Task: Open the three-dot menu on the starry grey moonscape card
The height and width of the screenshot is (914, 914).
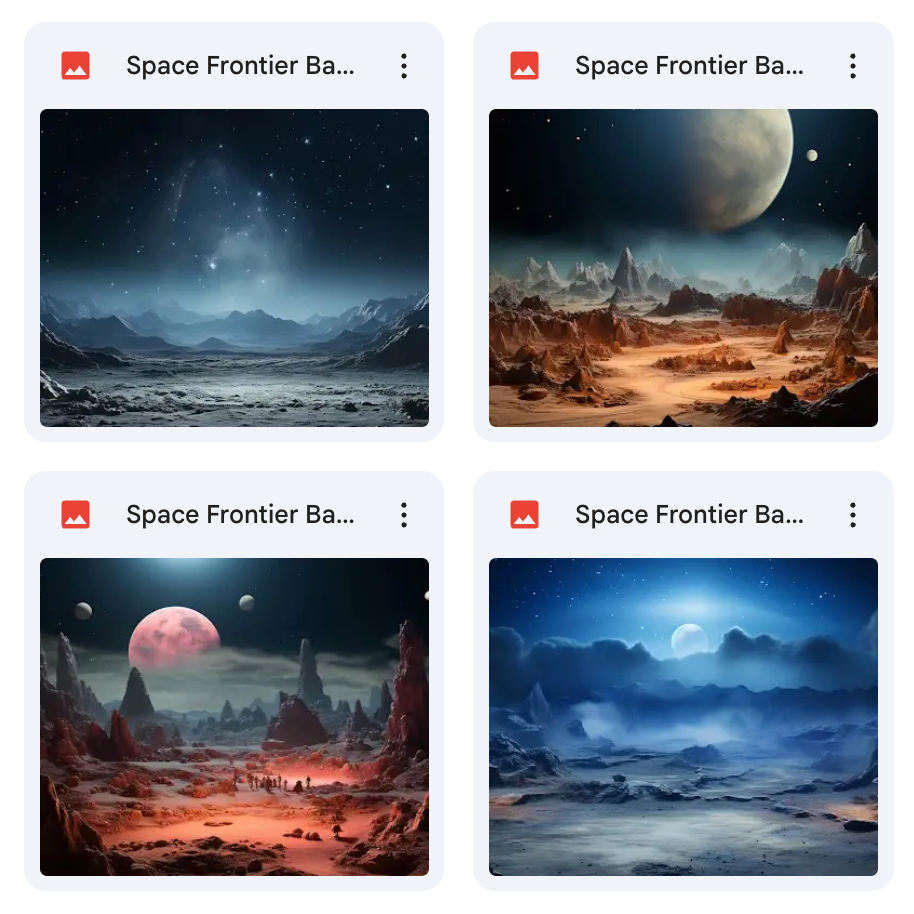Action: coord(404,66)
